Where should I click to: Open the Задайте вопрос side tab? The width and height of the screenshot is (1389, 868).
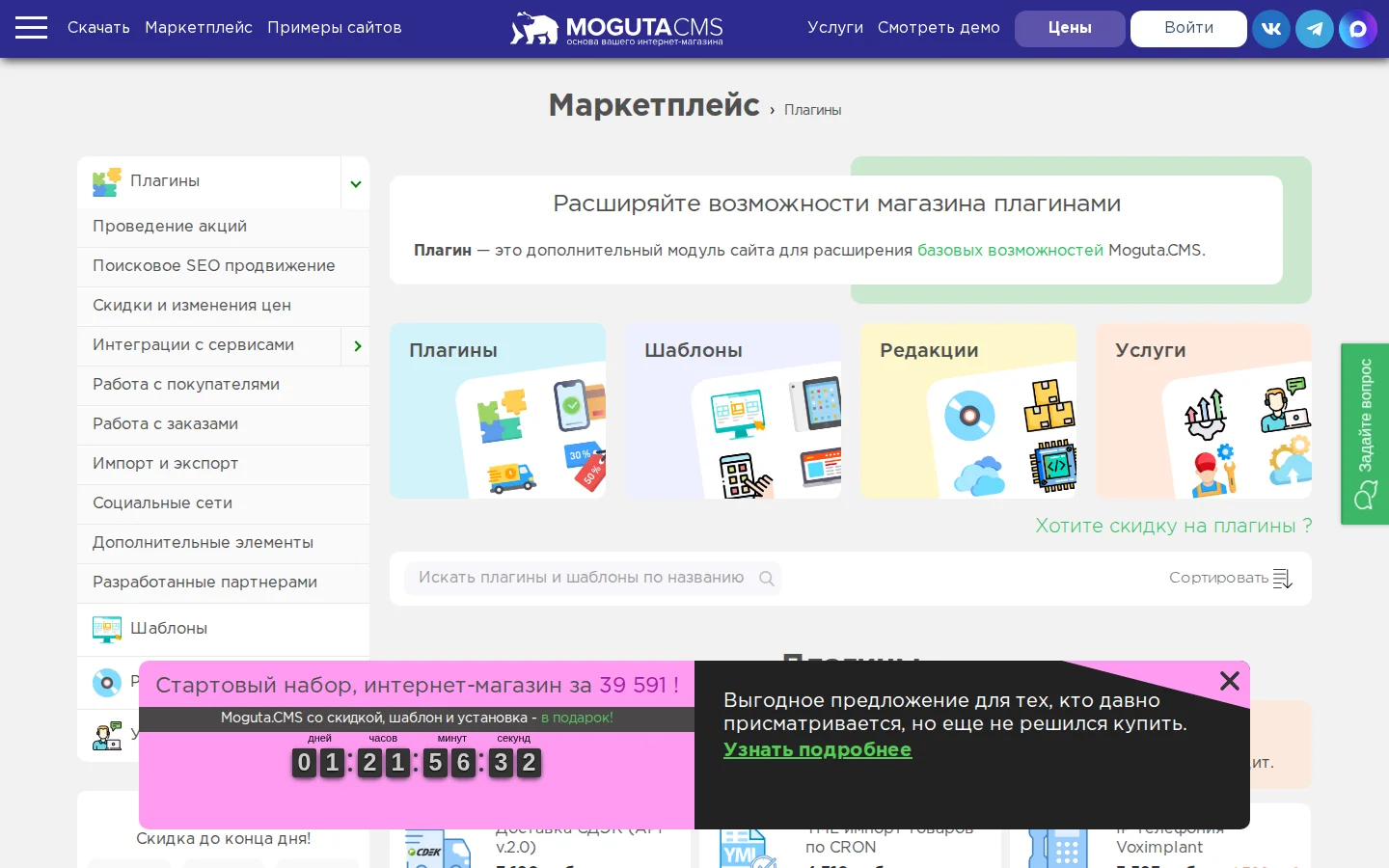[x=1365, y=434]
